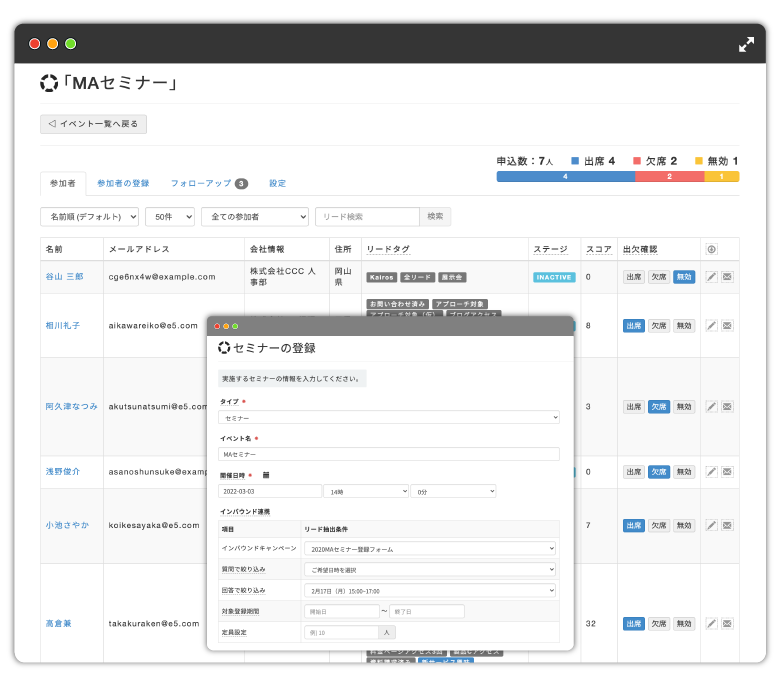Click the pencil edit icon for 谷山 三郎
This screenshot has width=780, height=680.
pyautogui.click(x=711, y=277)
